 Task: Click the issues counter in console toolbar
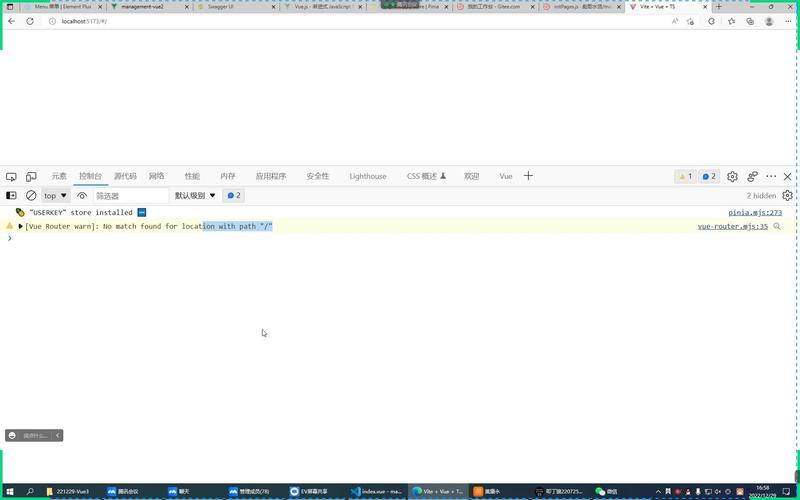click(x=234, y=195)
